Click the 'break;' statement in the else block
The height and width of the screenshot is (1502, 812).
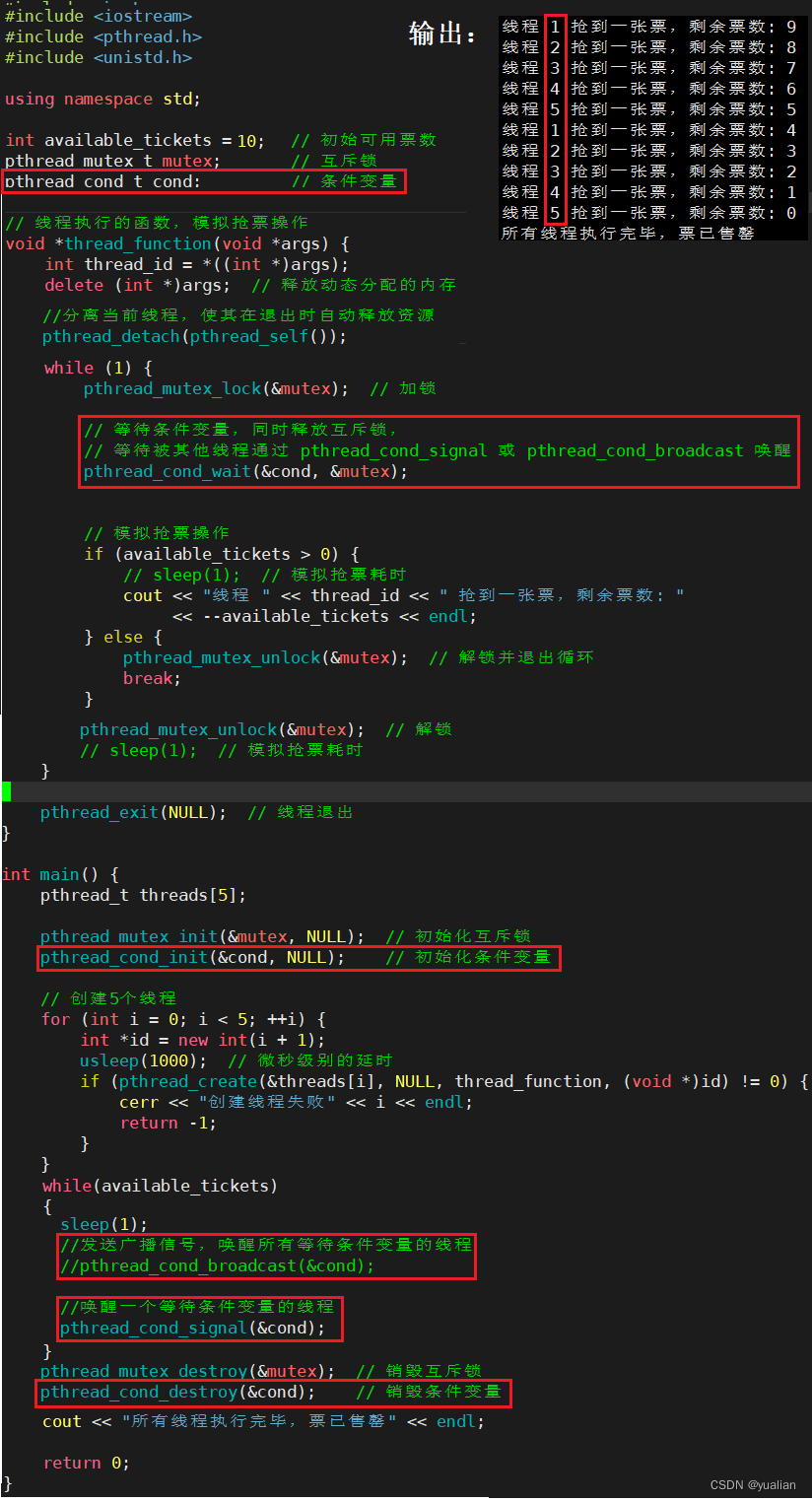click(152, 678)
